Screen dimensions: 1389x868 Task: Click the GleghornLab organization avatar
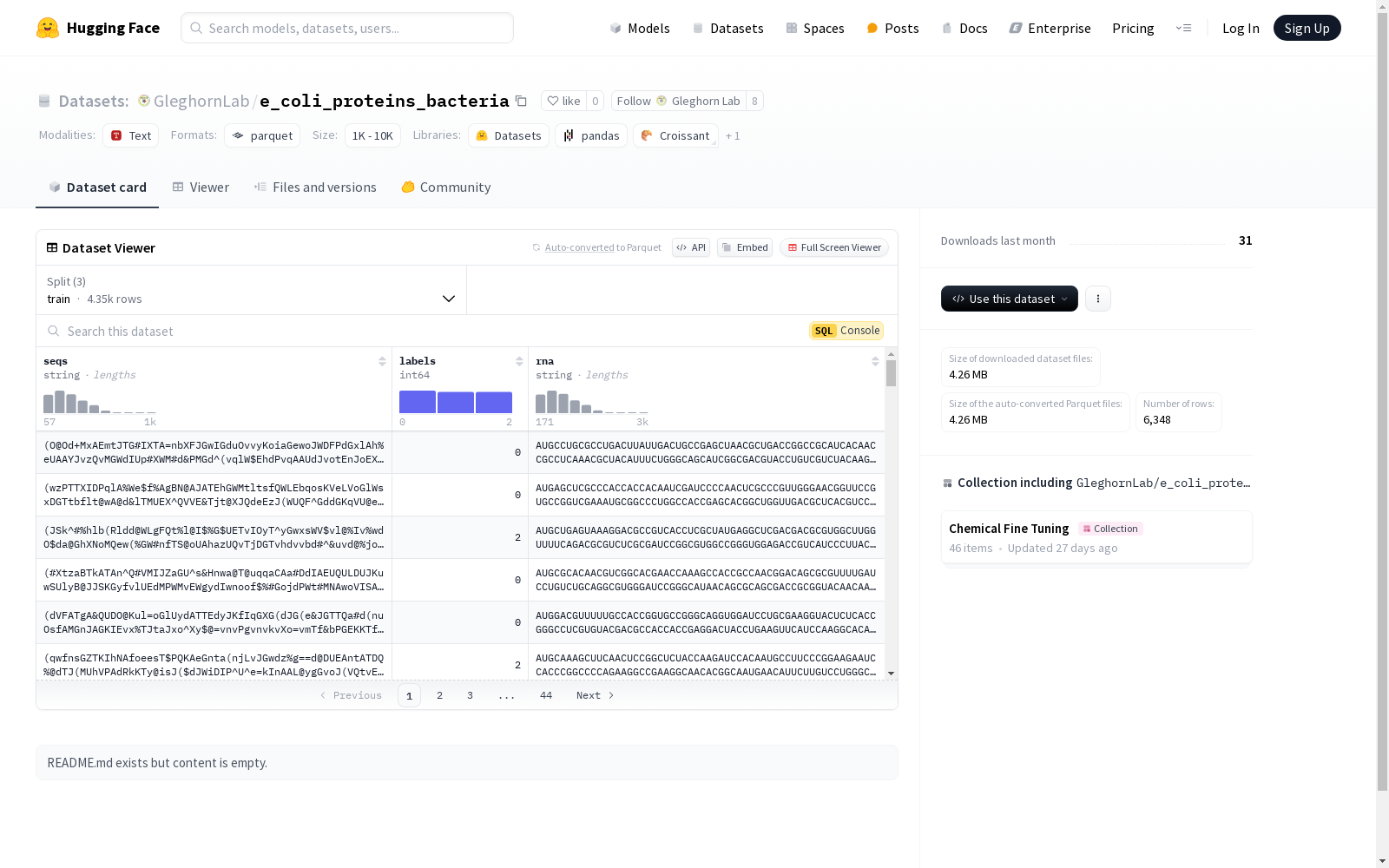coord(144,101)
